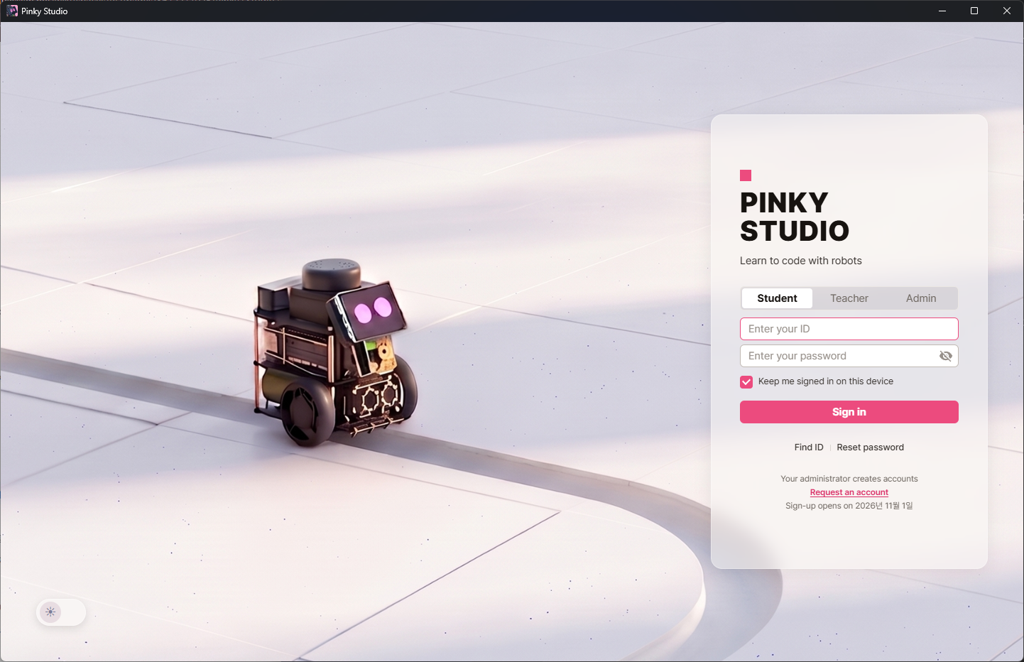Switch to the Teacher tab
1024x662 pixels.
pos(849,298)
